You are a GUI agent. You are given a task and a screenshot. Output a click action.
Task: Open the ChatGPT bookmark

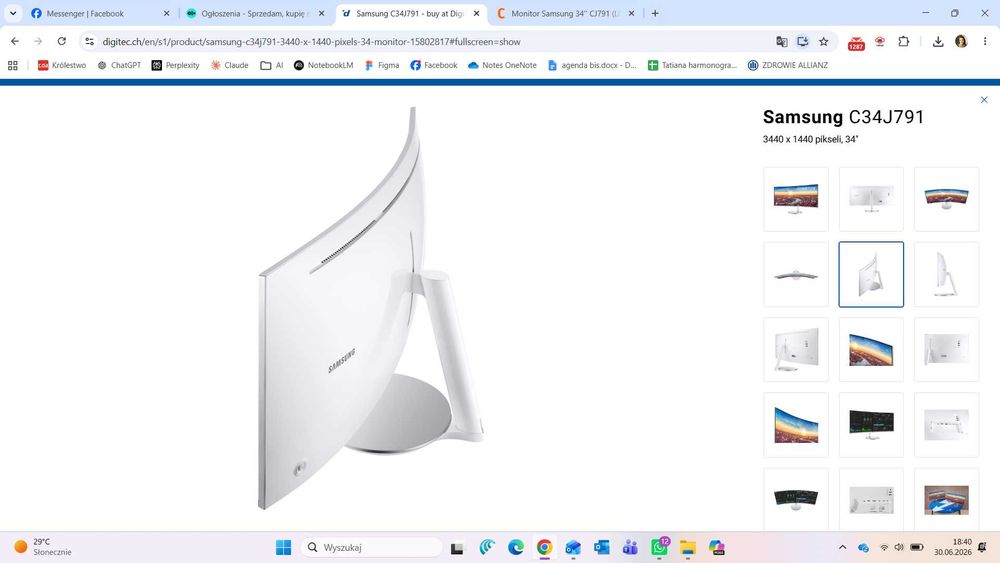[119, 65]
